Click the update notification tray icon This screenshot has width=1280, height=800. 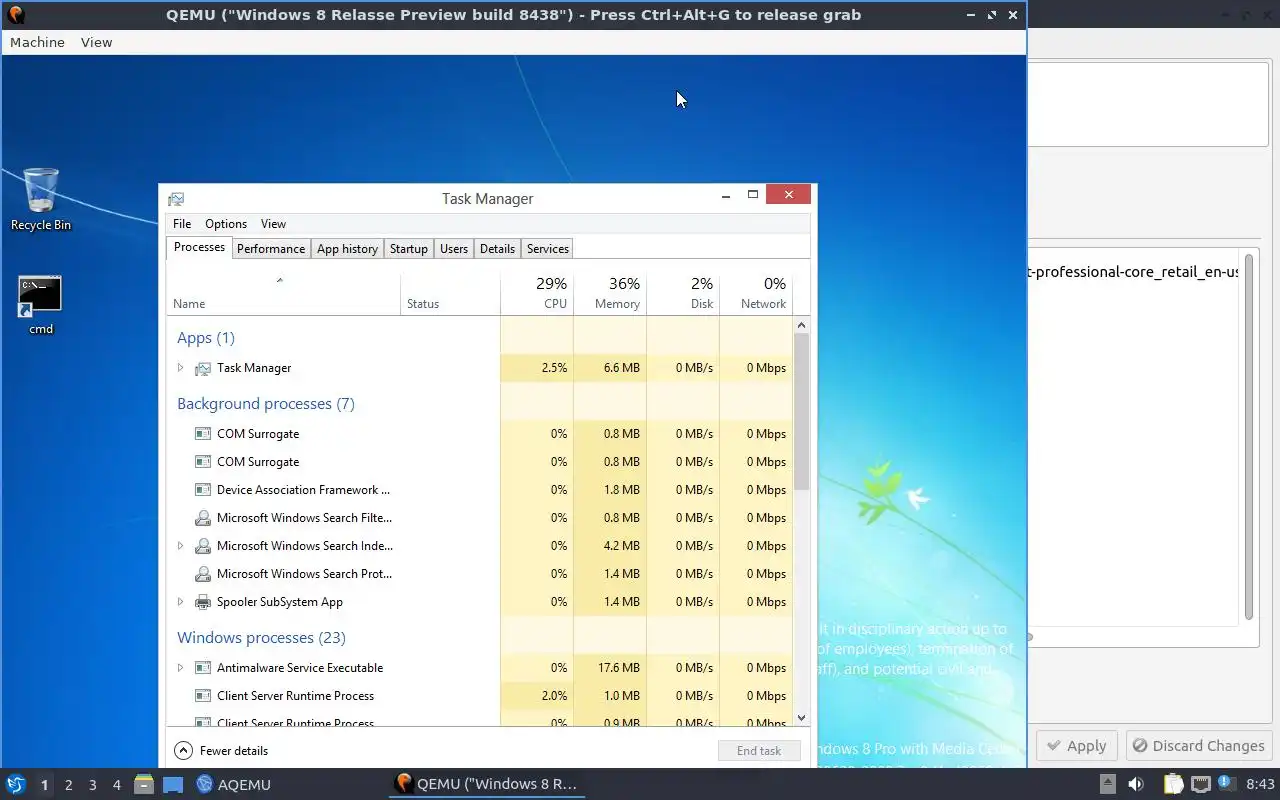[x=1229, y=784]
